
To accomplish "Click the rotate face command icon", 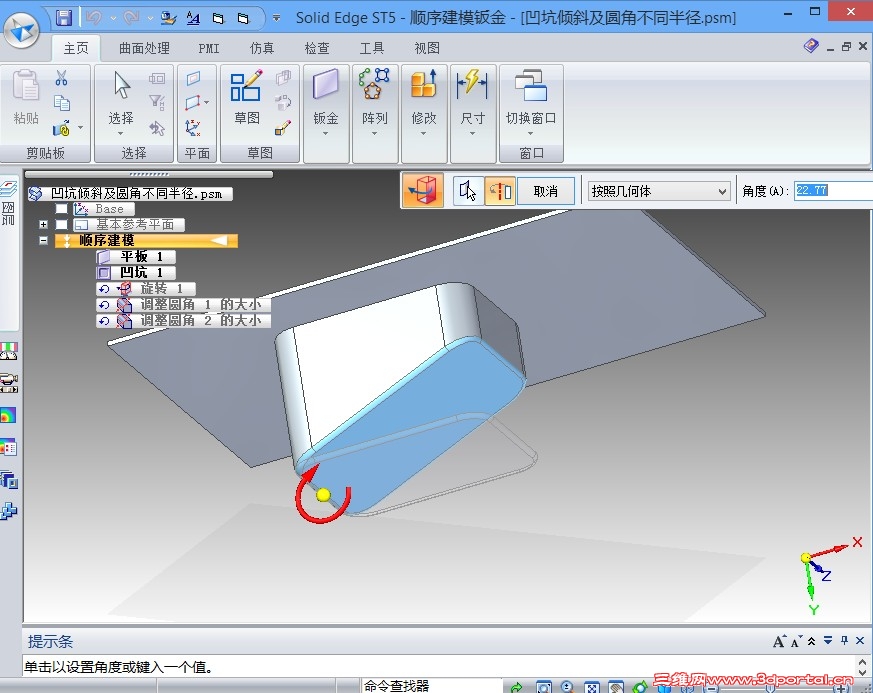I will point(423,190).
